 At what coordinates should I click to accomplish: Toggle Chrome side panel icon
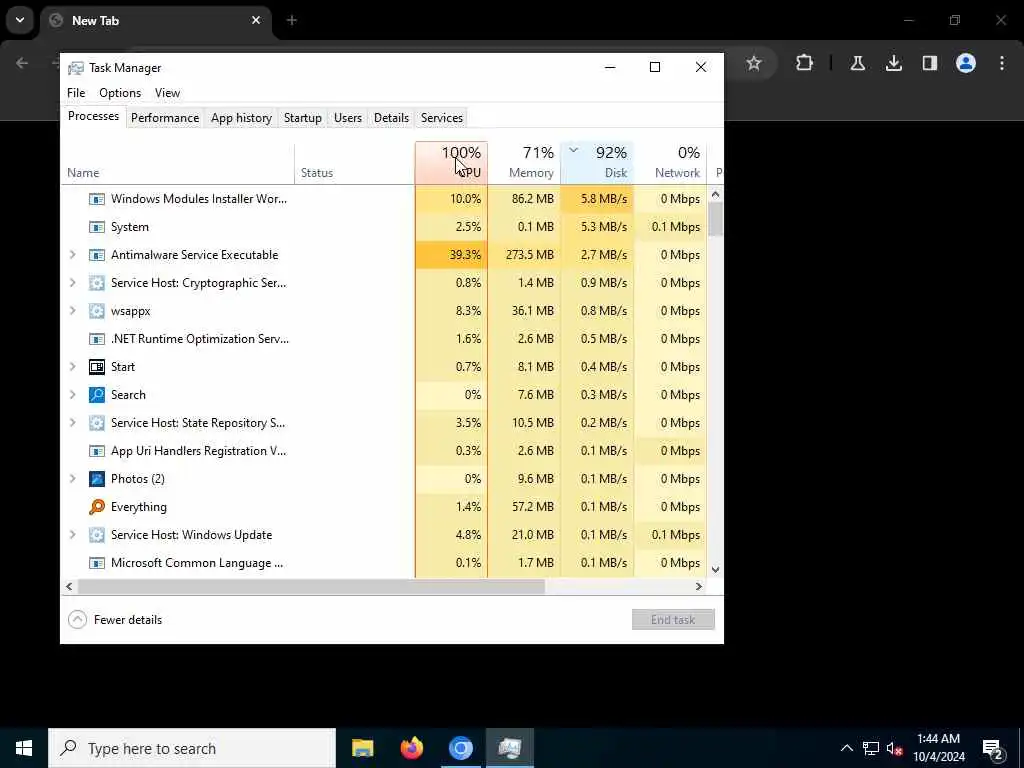click(930, 63)
